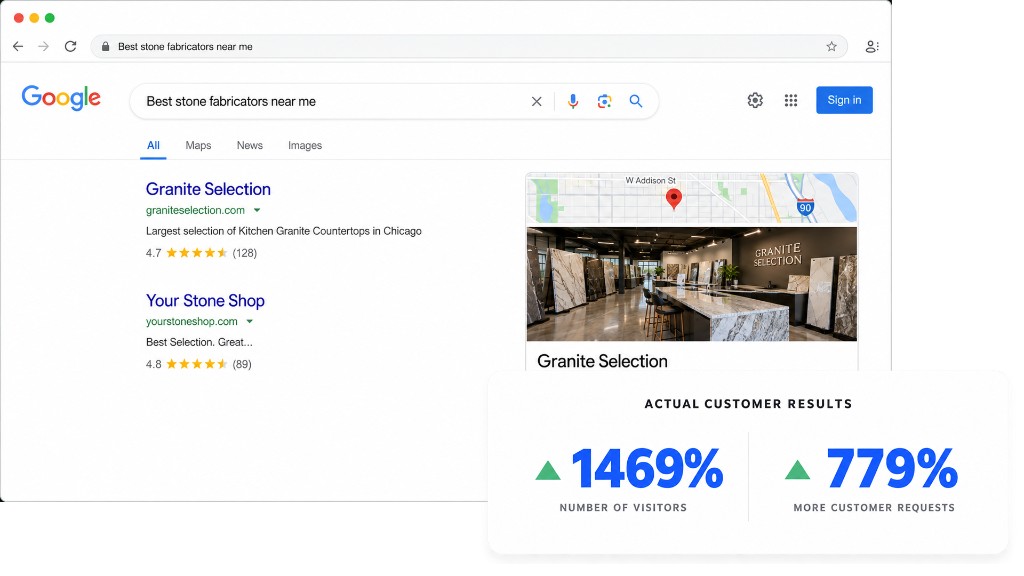Click yourstoneshop.com URL

(x=191, y=321)
